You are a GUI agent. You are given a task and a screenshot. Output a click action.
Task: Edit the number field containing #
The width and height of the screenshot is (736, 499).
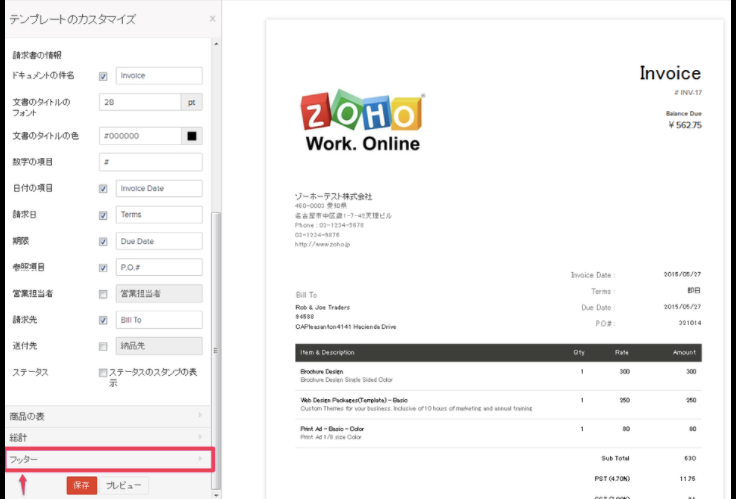(151, 162)
